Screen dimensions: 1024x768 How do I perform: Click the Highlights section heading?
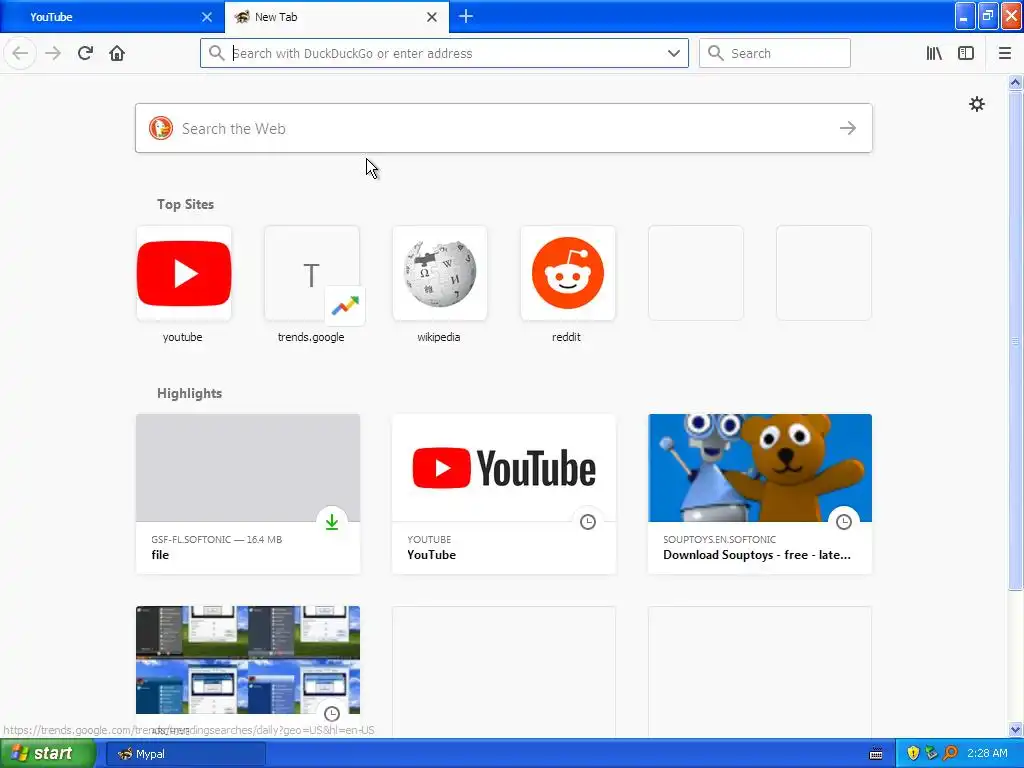(189, 393)
